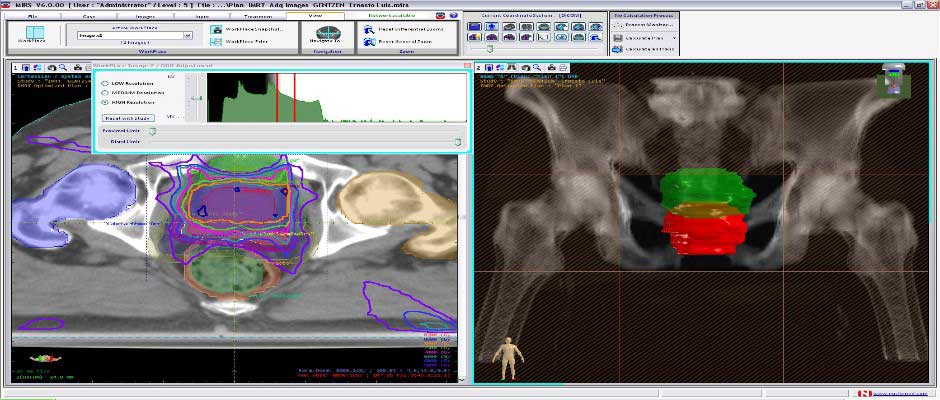Open the View tab
Image resolution: width=940 pixels, height=400 pixels.
point(315,17)
